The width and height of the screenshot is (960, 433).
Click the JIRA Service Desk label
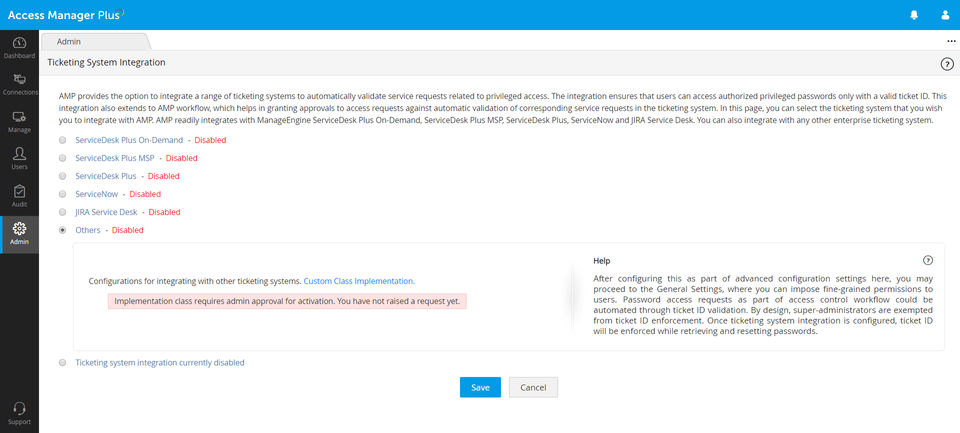pos(107,212)
